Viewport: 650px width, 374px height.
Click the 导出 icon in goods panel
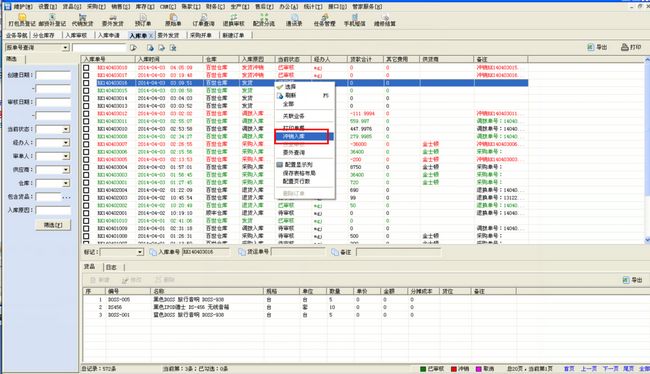(x=626, y=280)
